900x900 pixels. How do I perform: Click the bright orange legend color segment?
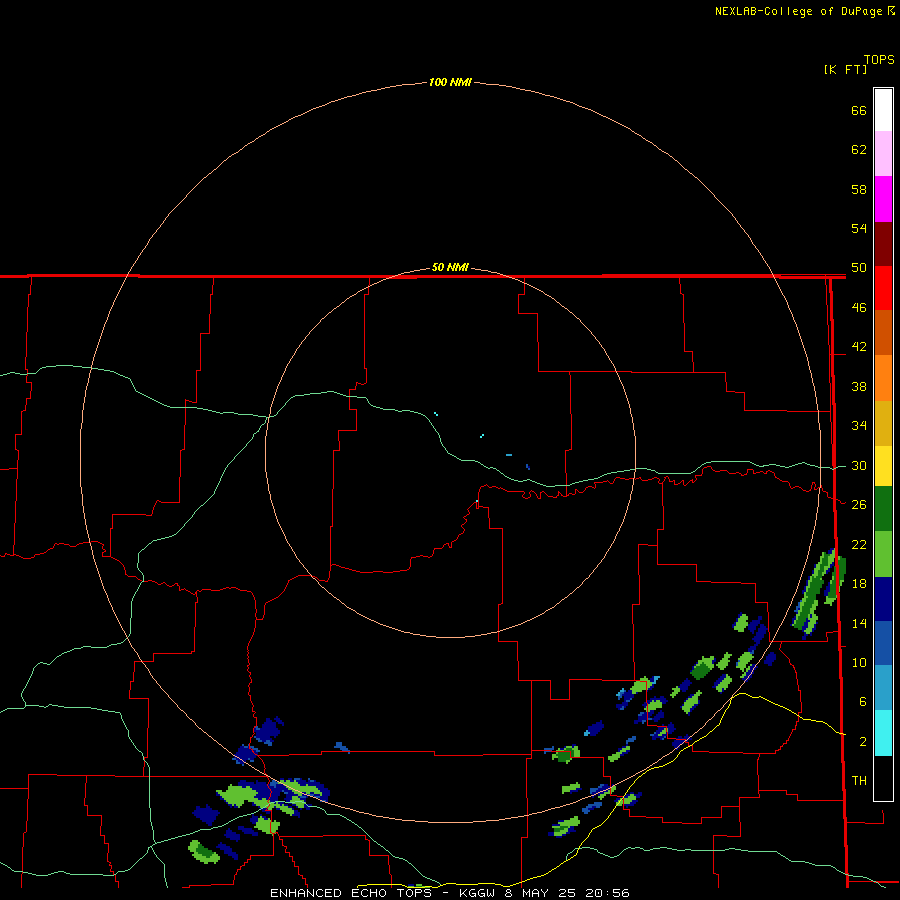pyautogui.click(x=883, y=378)
